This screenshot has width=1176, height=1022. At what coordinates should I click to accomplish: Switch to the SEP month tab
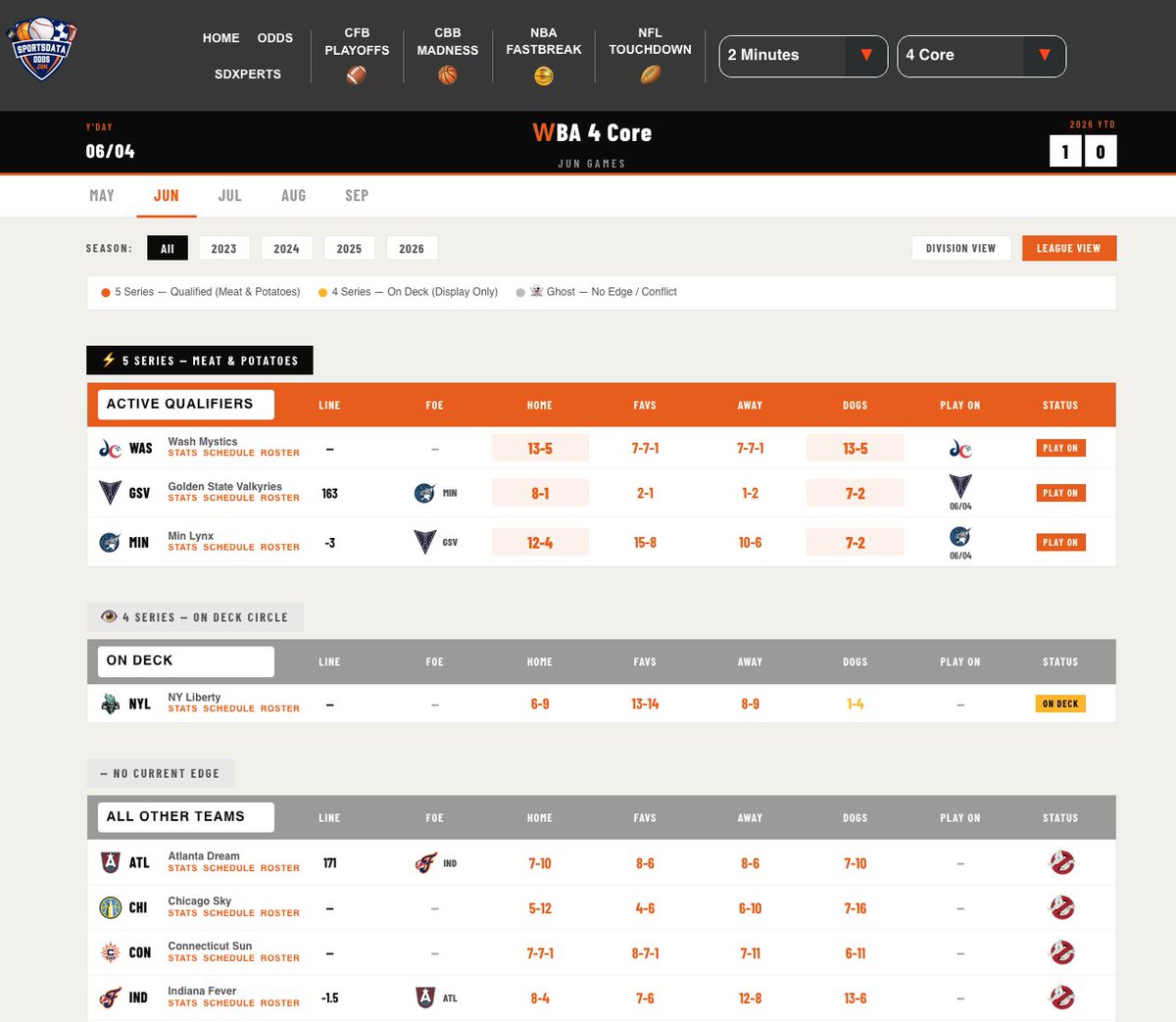(x=357, y=196)
